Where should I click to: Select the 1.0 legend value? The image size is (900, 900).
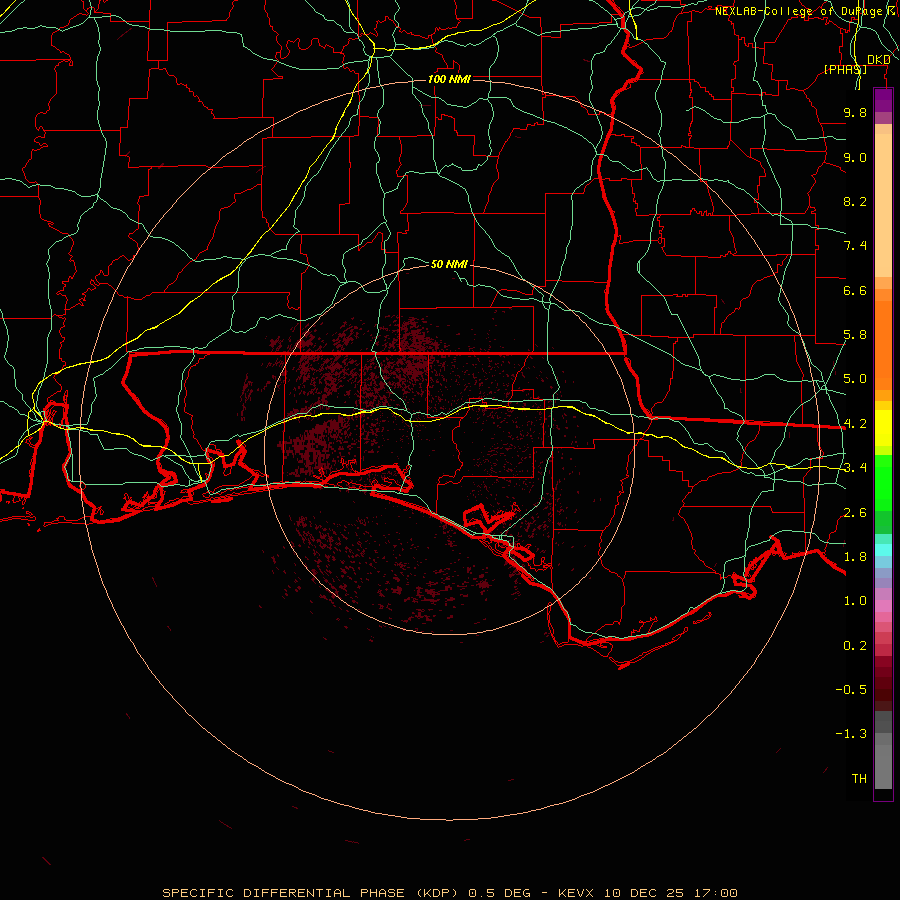855,601
